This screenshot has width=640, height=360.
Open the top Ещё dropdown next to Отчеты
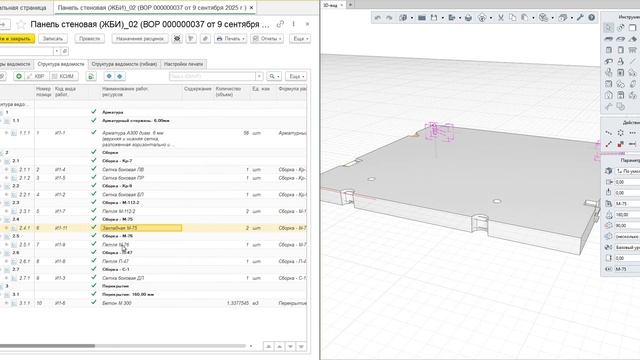pyautogui.click(x=300, y=39)
